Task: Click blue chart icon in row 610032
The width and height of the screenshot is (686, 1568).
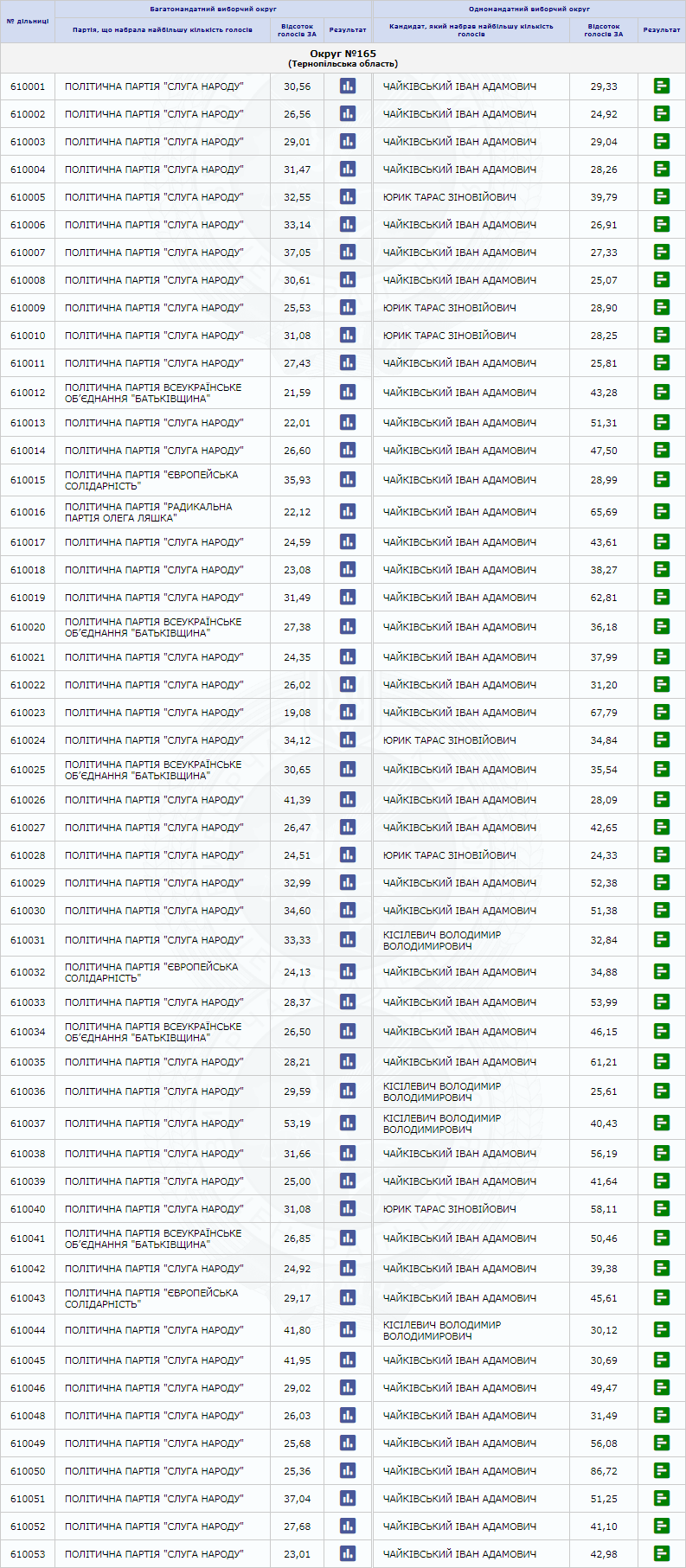Action: [348, 971]
